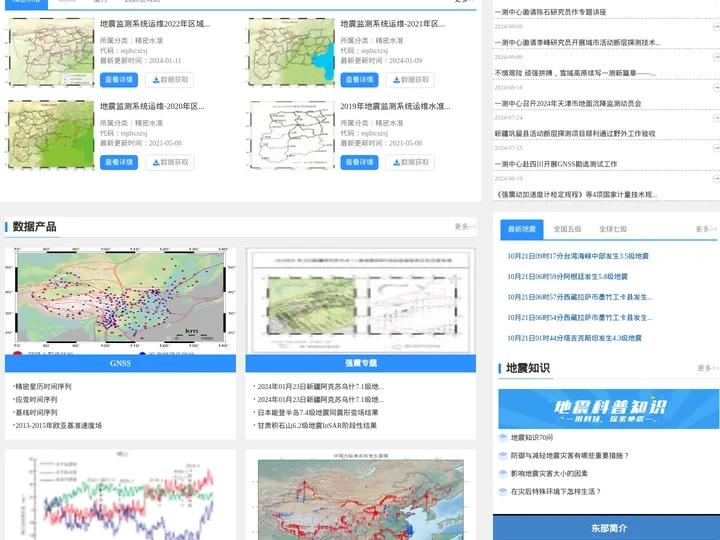Open title 2019年地震监测系统运维水准
Screen dimensions: 720x540
(x=395, y=106)
